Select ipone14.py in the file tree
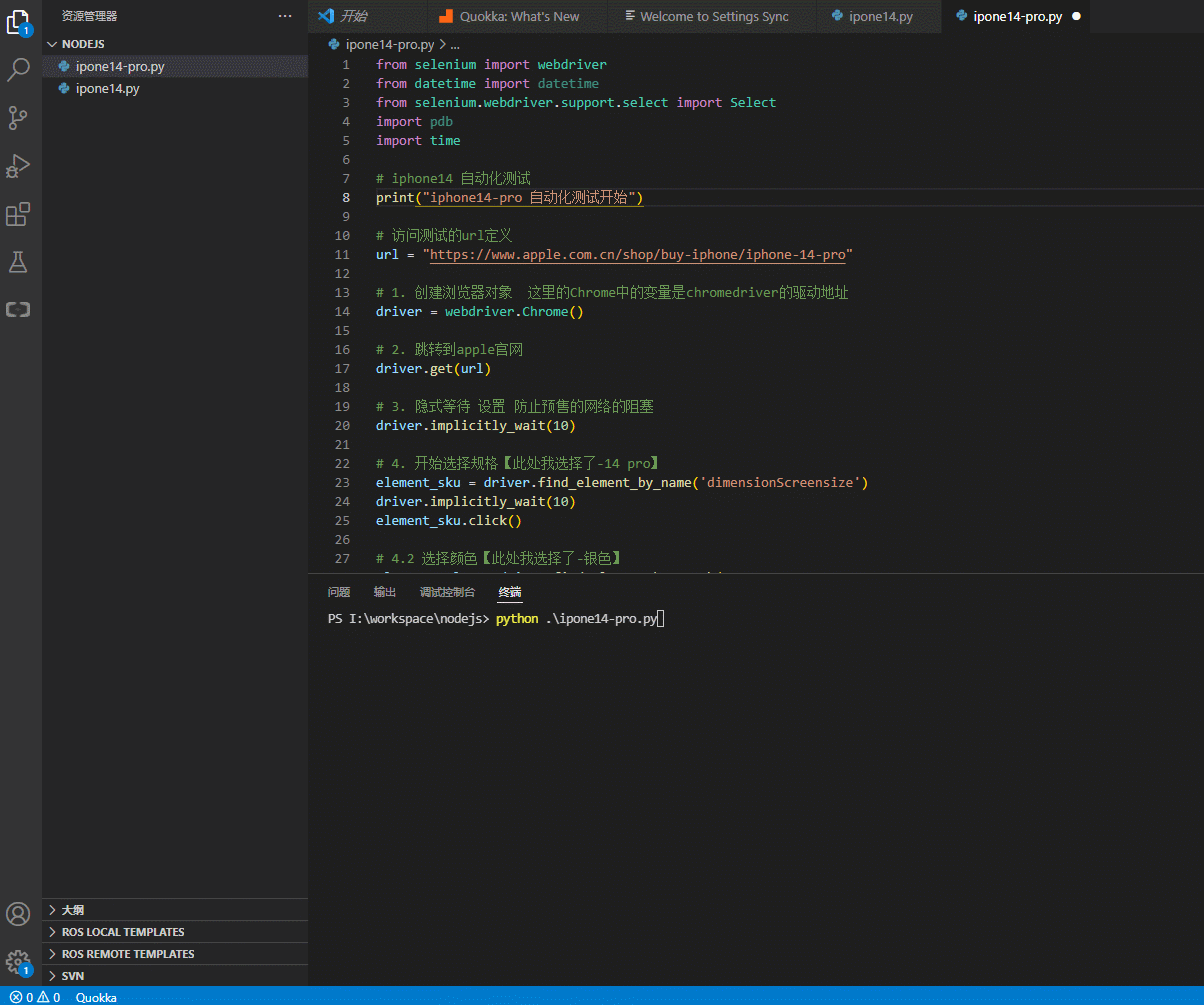Screen dimensions: 1204x1005 pos(175,88)
